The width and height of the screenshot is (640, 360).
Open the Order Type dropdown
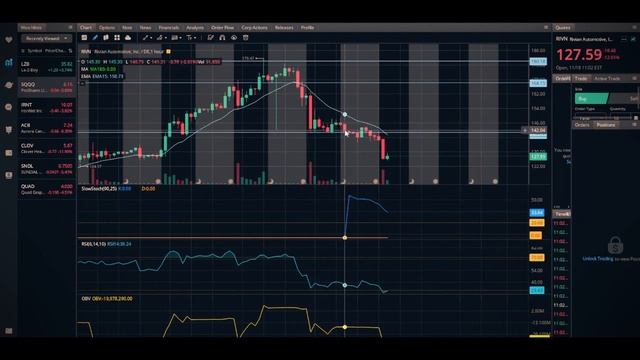click(590, 118)
